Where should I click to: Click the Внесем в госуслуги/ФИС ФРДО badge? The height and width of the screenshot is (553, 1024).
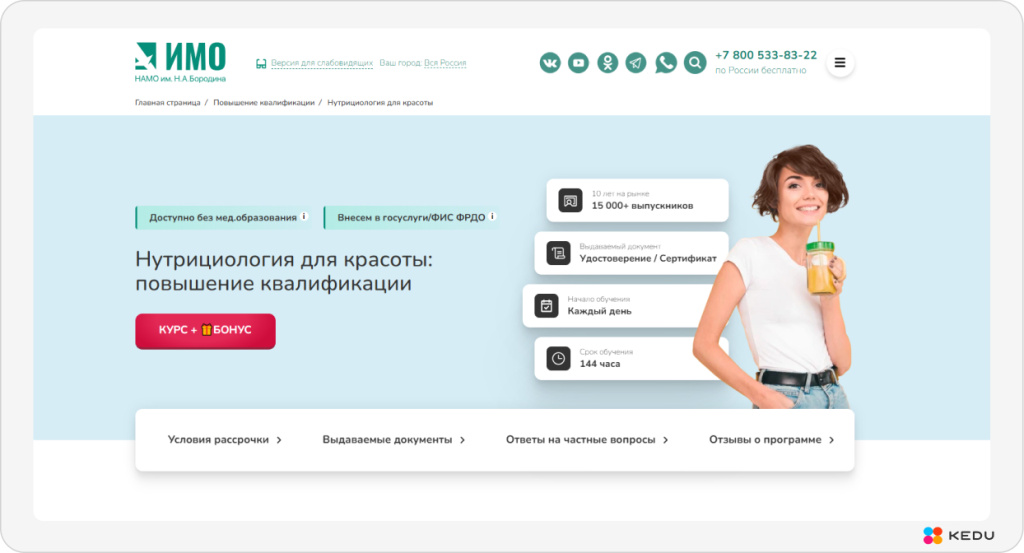[411, 217]
